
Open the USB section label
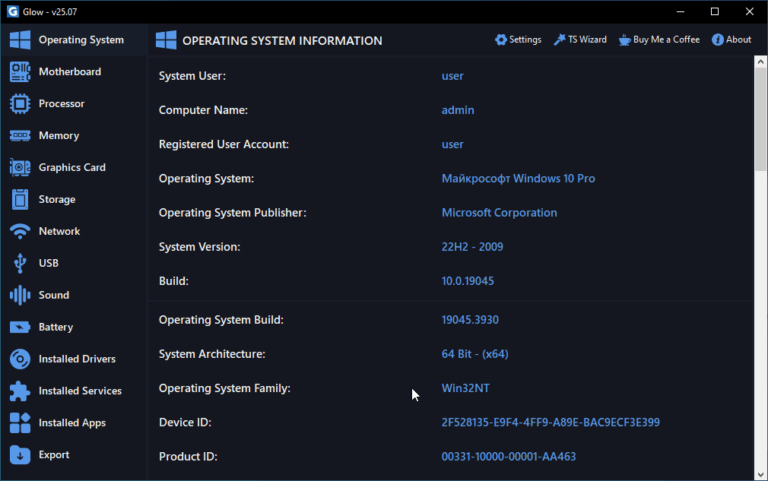tap(48, 263)
